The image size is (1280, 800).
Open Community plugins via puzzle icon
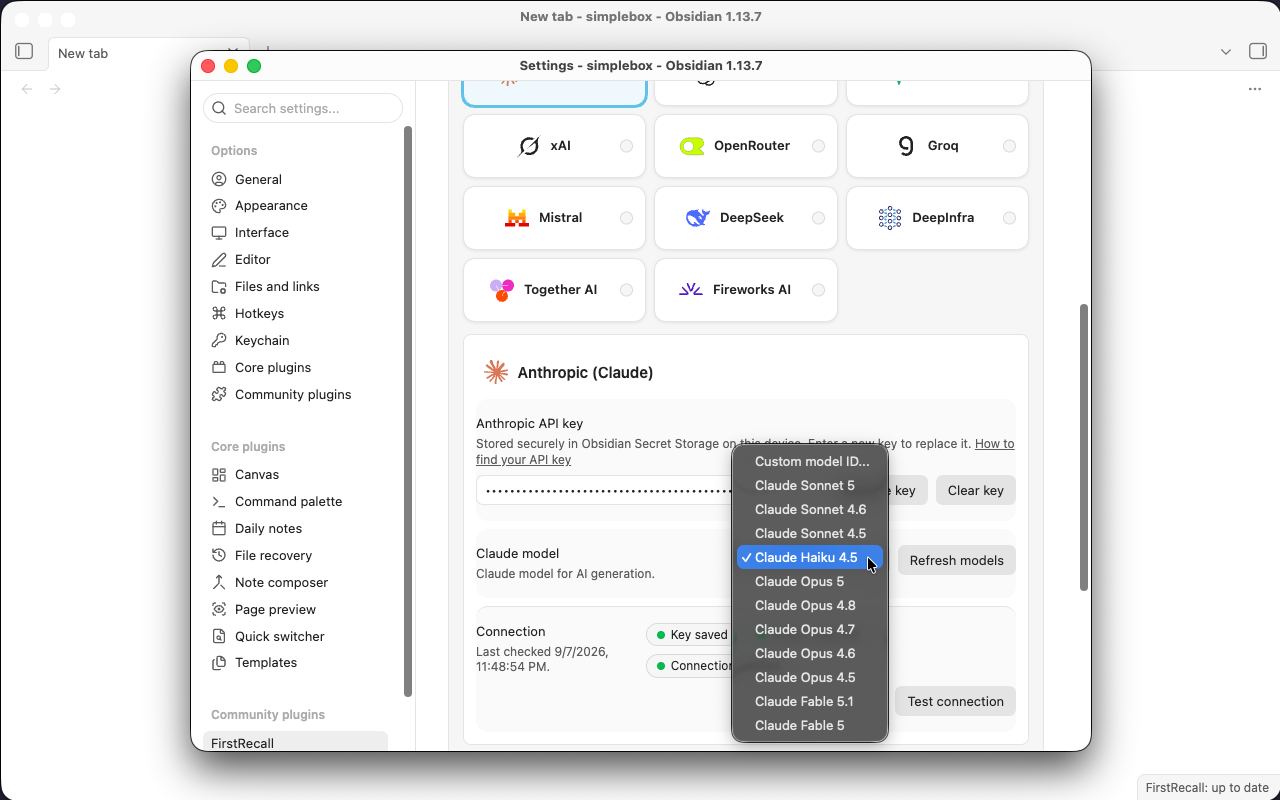219,395
